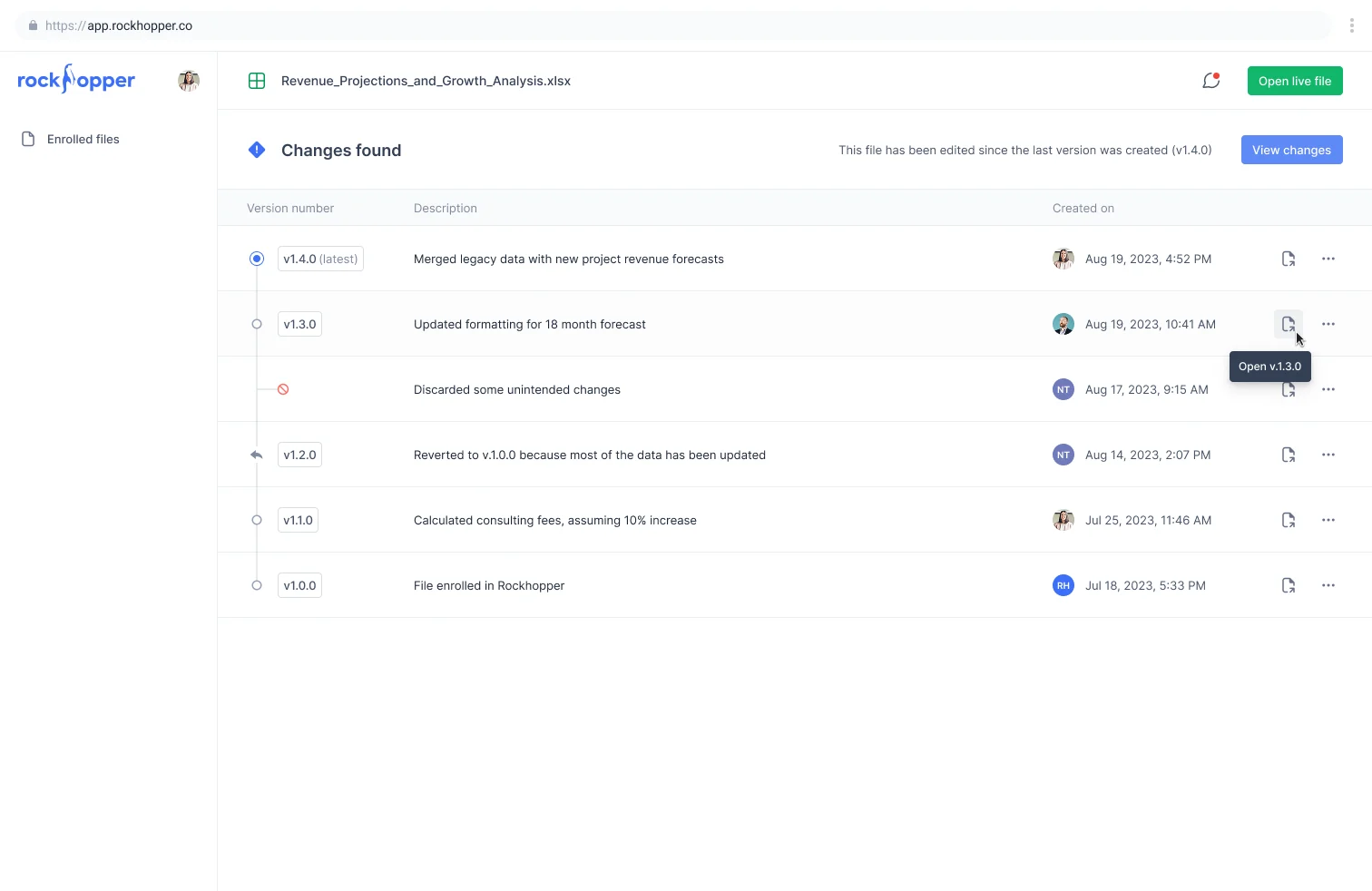Click 'Reverted to v.1.0.0' description text

click(x=590, y=455)
